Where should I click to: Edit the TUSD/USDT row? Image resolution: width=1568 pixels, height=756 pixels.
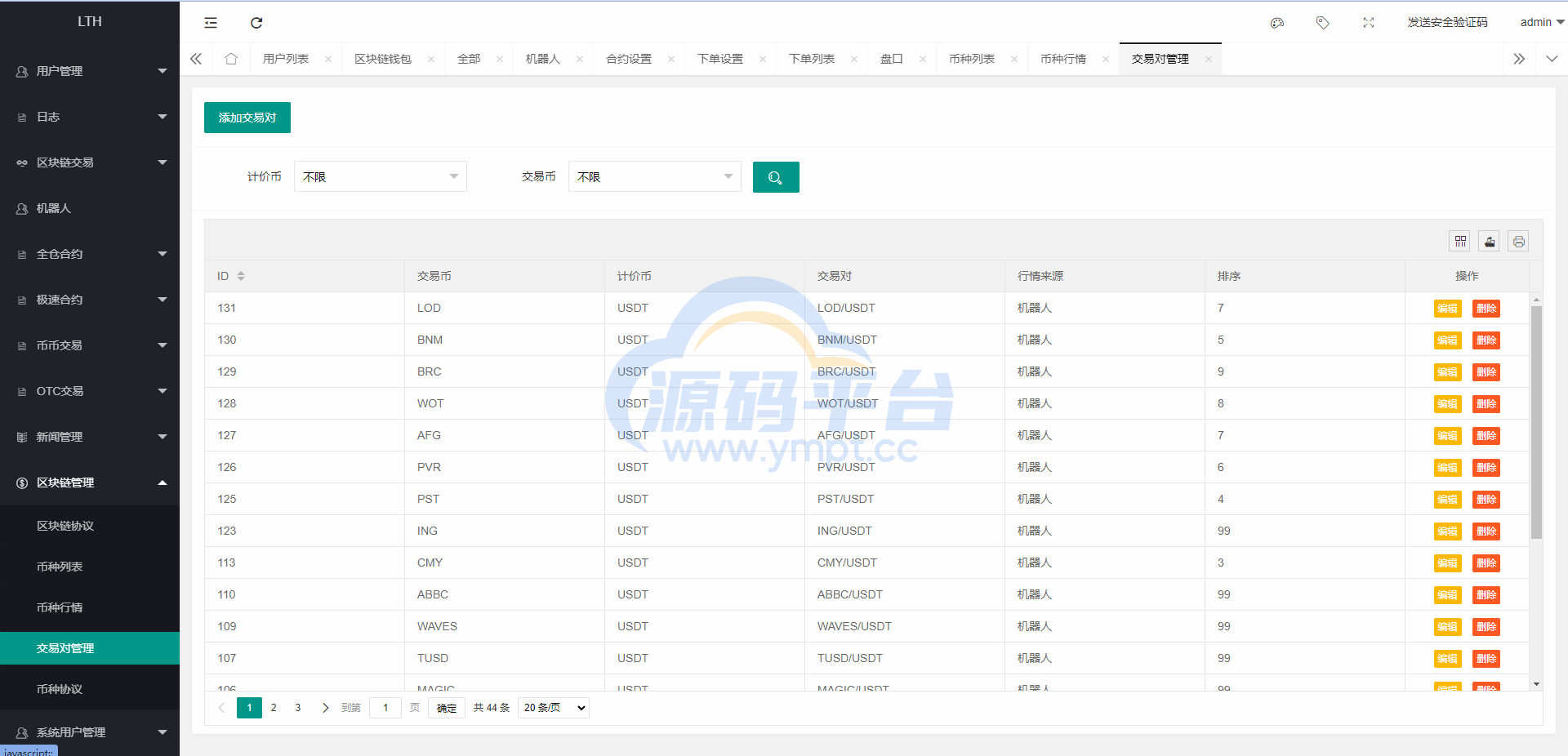[x=1447, y=659]
